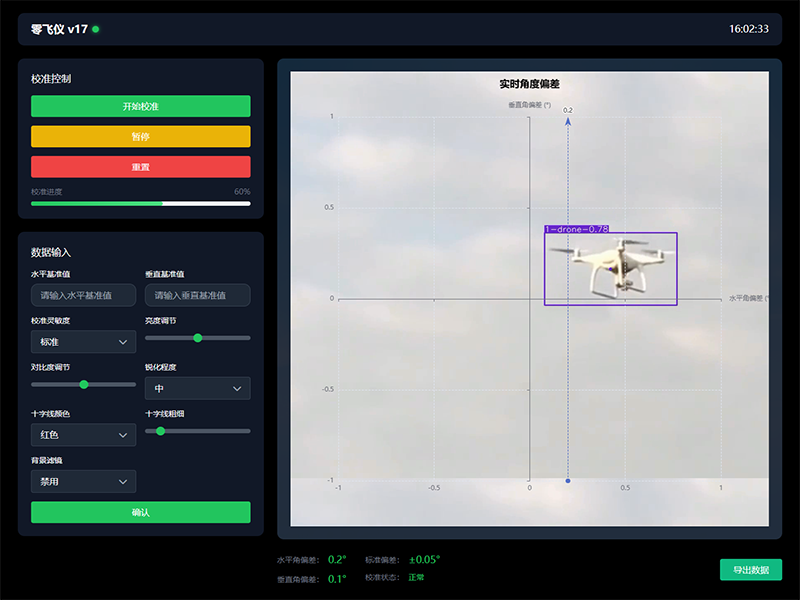Image resolution: width=800 pixels, height=600 pixels.
Task: Reset calibration using the red 重置 button
Action: [141, 167]
